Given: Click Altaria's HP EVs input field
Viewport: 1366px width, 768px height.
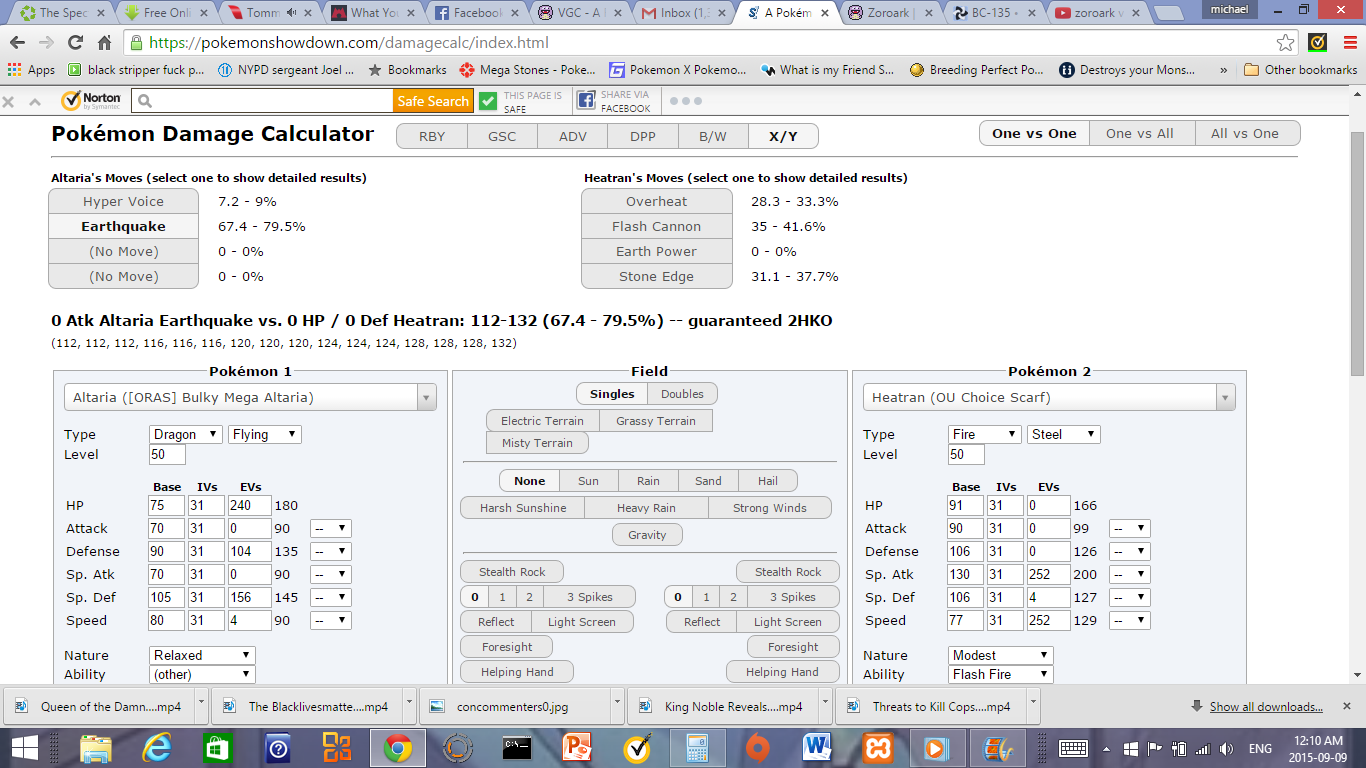Looking at the screenshot, I should coord(250,505).
